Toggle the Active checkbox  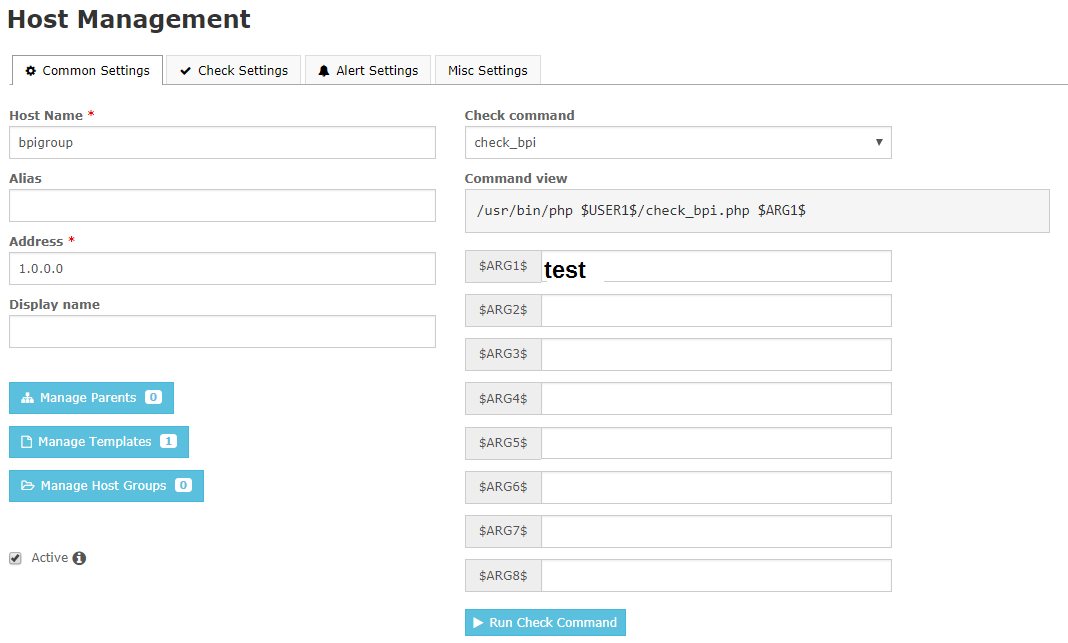tap(15, 558)
